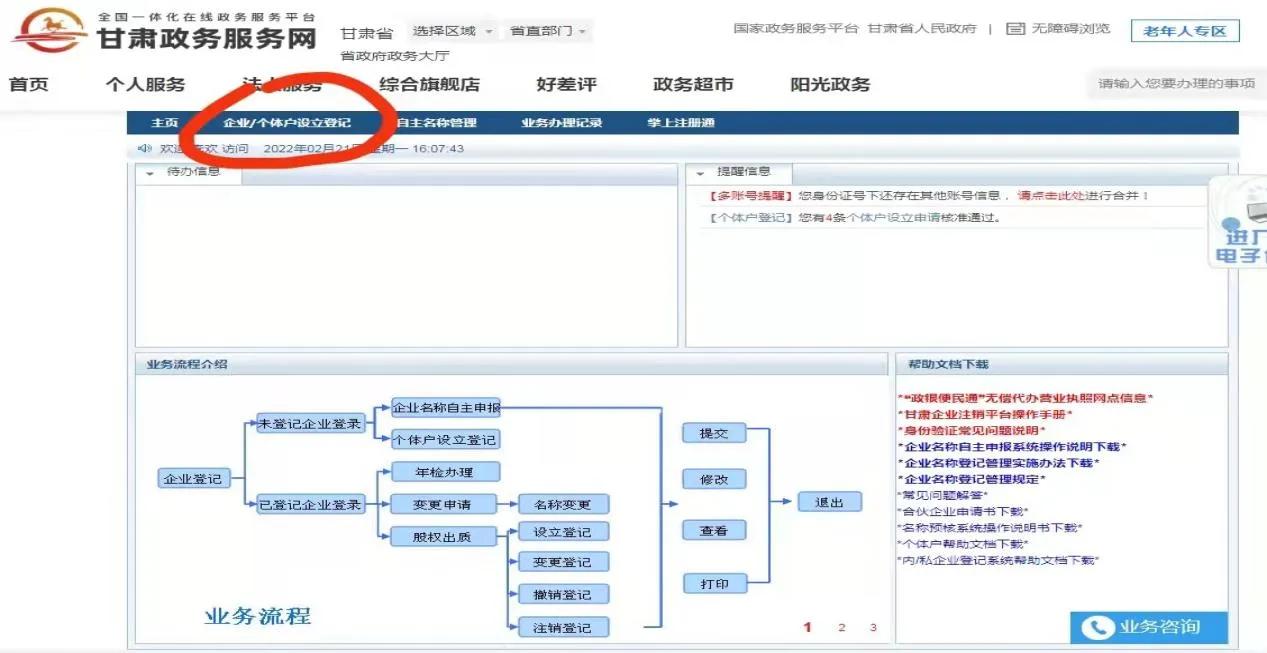Go to page 2 in the pagination

(841, 627)
